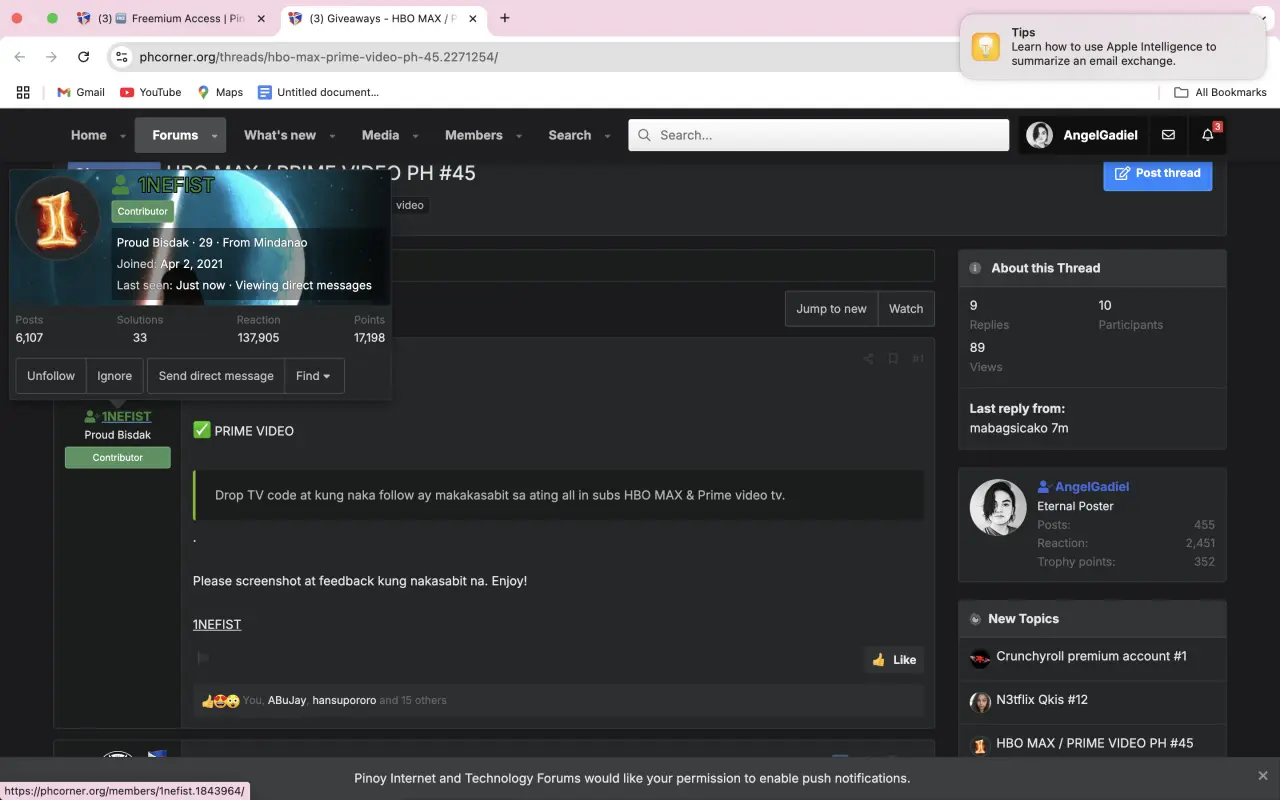This screenshot has width=1280, height=800.
Task: Open the Chrome apps grid icon
Action: [23, 92]
